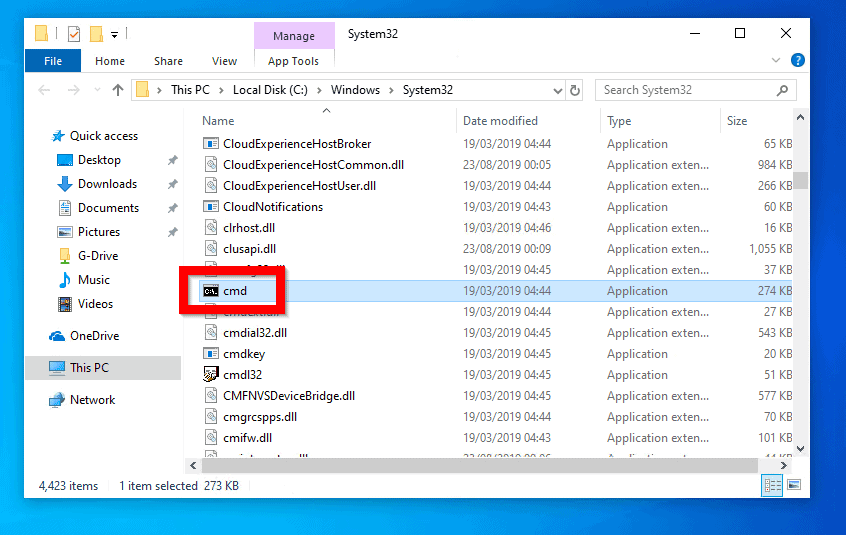The width and height of the screenshot is (846, 535).
Task: Click the Properties quick access toolbar icon
Action: 73,34
